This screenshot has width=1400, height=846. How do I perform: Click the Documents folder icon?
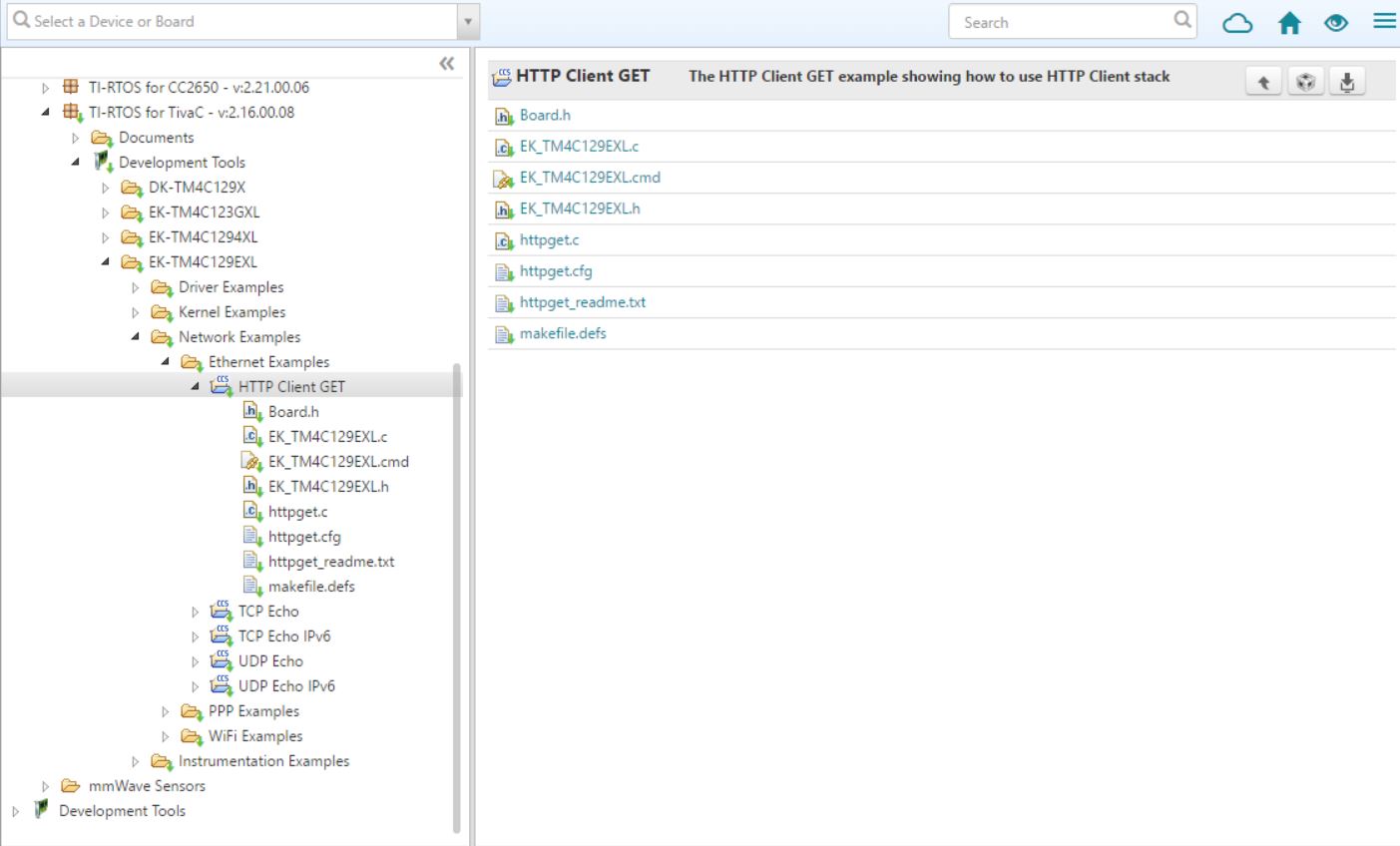pos(102,138)
